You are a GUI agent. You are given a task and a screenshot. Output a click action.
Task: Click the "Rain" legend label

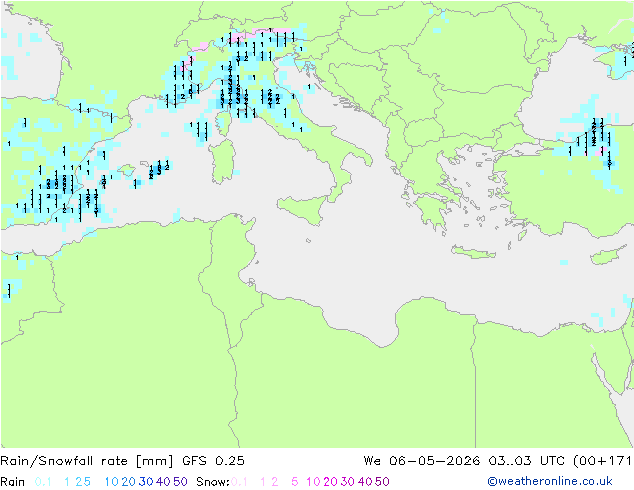13,482
